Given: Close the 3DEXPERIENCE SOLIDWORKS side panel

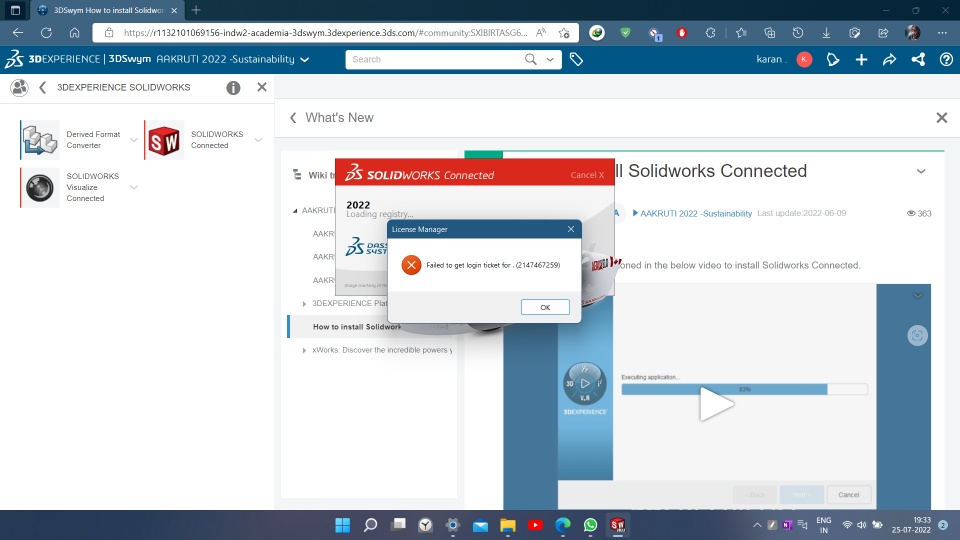Looking at the screenshot, I should pyautogui.click(x=262, y=87).
